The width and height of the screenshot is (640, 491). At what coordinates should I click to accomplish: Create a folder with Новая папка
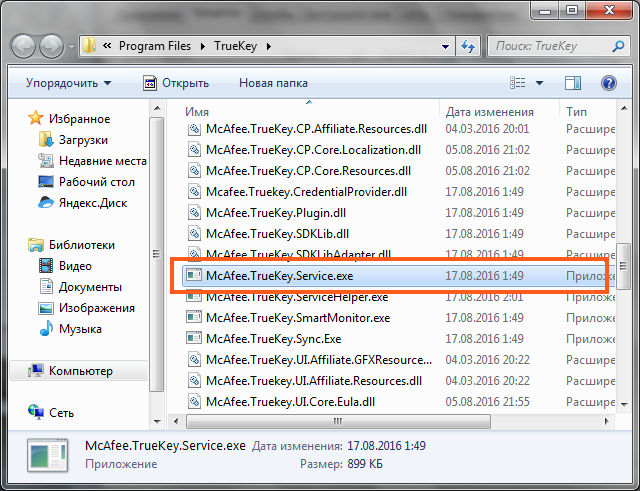(x=273, y=83)
